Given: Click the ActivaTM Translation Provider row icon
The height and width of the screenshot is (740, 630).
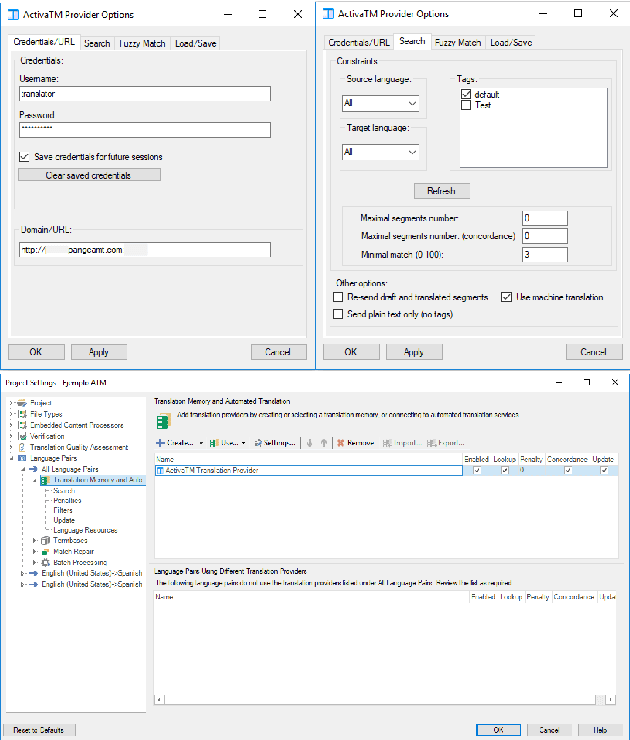Looking at the screenshot, I should coord(160,470).
